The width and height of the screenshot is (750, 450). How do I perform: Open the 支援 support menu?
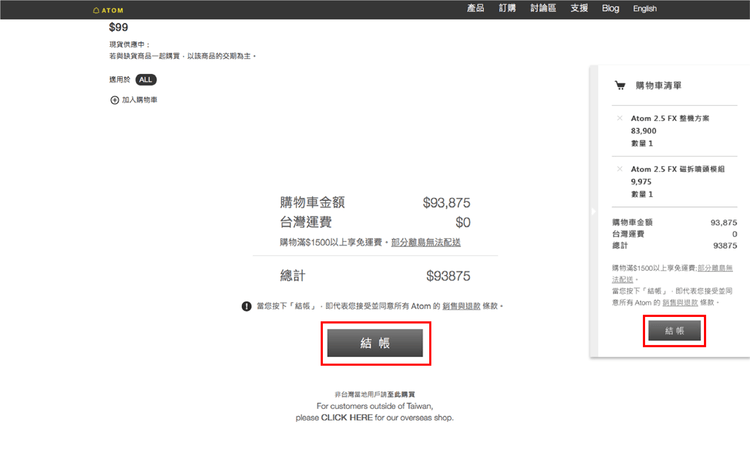tap(579, 9)
